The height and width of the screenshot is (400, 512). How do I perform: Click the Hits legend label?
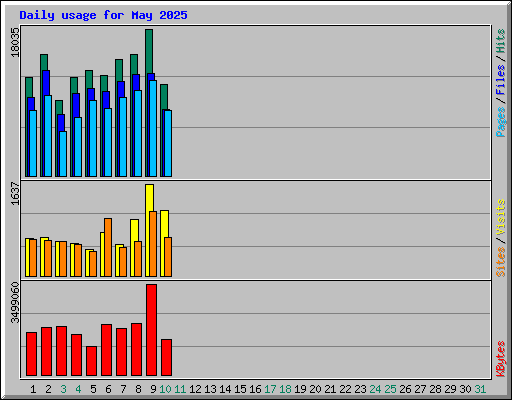(x=500, y=41)
